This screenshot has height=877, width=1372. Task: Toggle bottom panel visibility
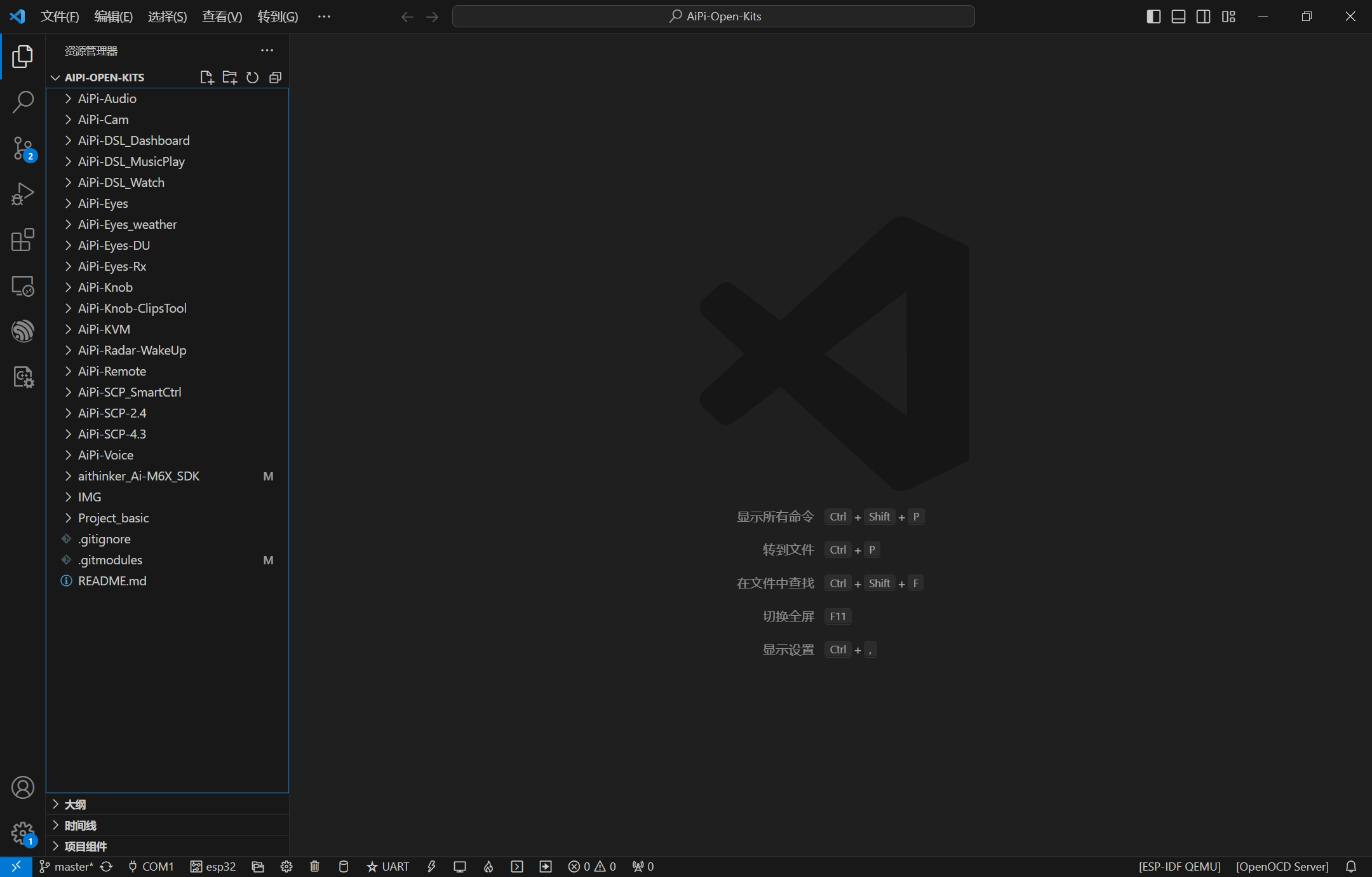point(1178,17)
